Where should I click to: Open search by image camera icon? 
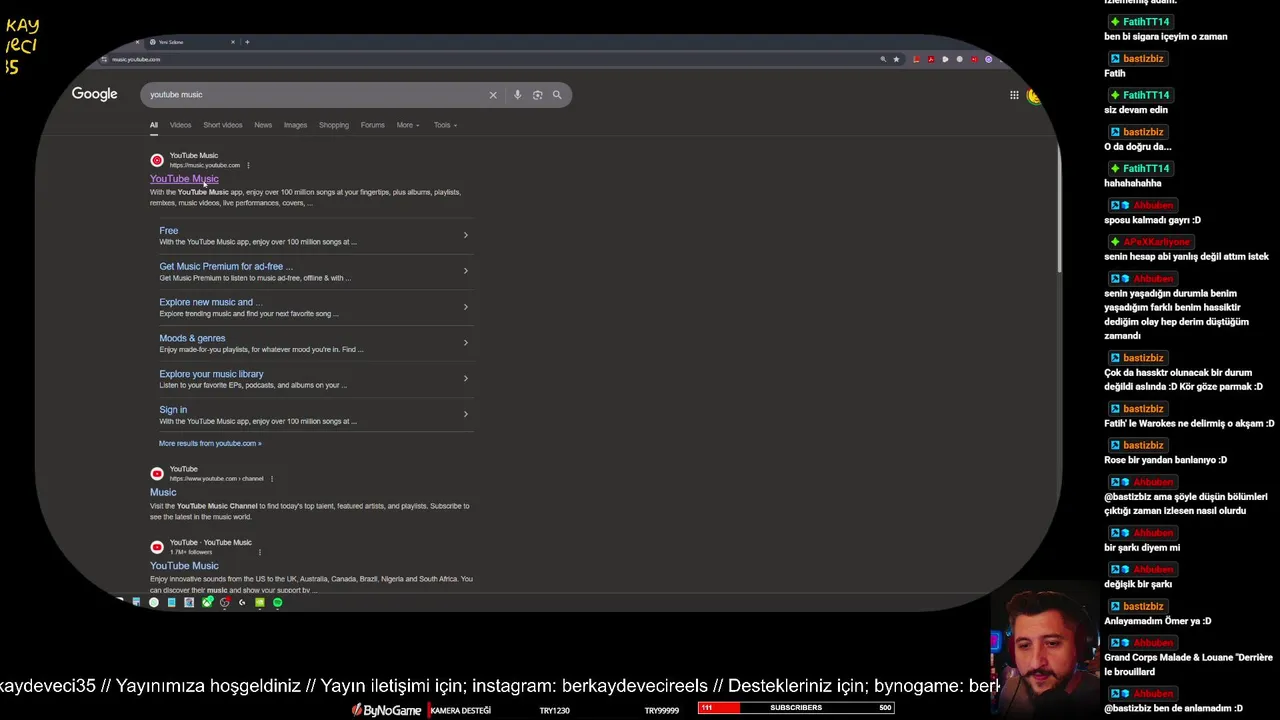[537, 95]
